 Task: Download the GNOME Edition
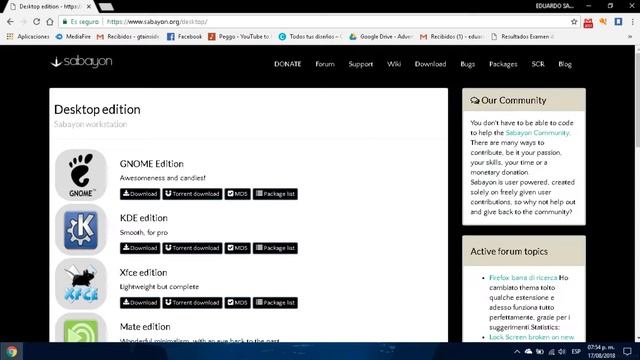click(x=140, y=194)
